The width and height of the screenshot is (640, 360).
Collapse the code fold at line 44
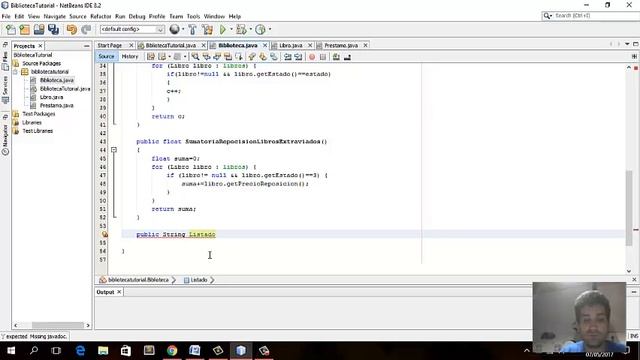pos(114,150)
